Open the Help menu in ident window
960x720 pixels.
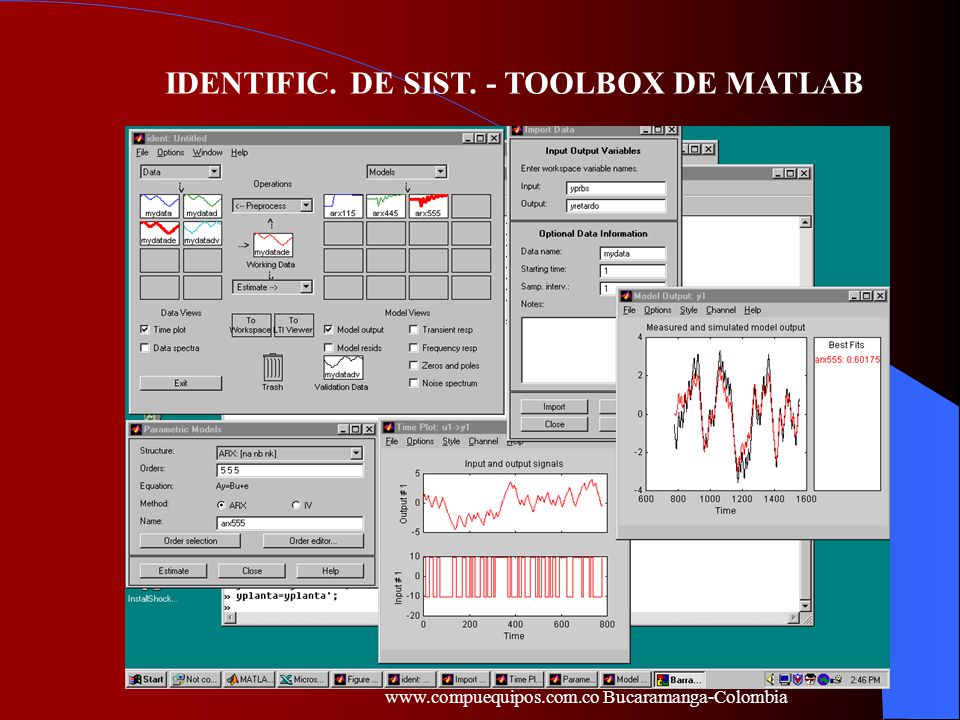[x=239, y=152]
